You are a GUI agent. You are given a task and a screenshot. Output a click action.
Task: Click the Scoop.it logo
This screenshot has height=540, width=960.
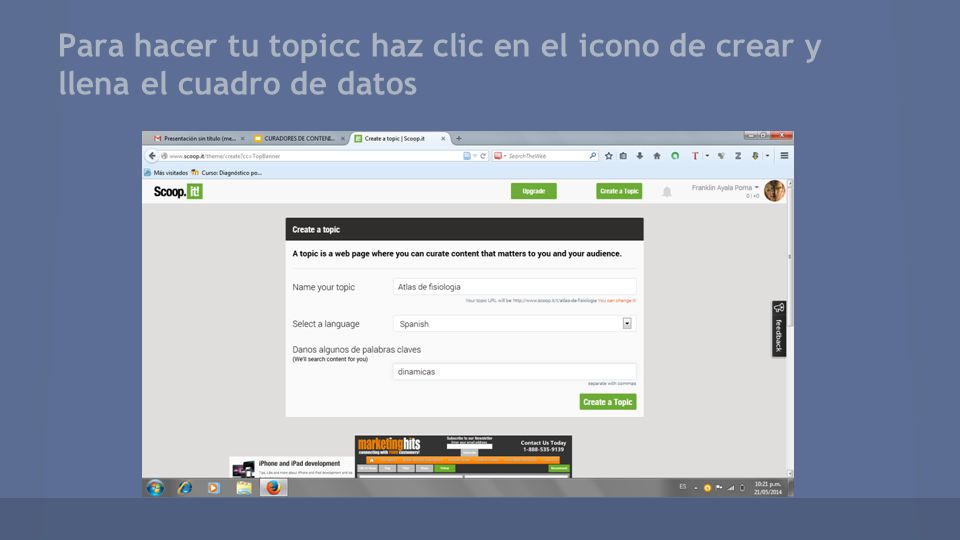(x=178, y=192)
